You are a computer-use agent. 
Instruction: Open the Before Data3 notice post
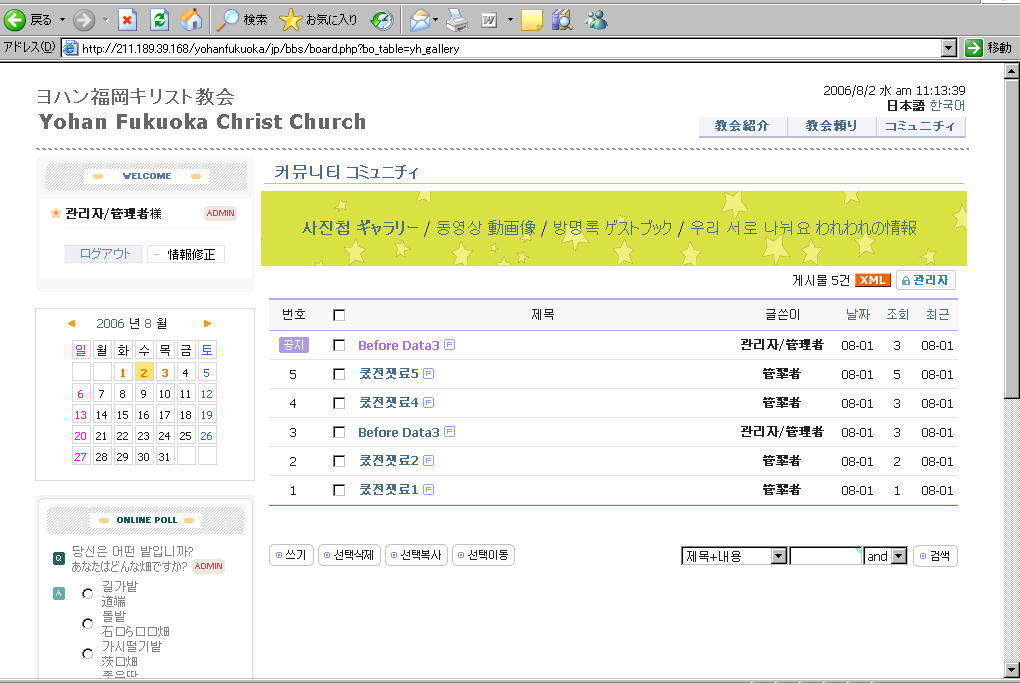coord(398,345)
